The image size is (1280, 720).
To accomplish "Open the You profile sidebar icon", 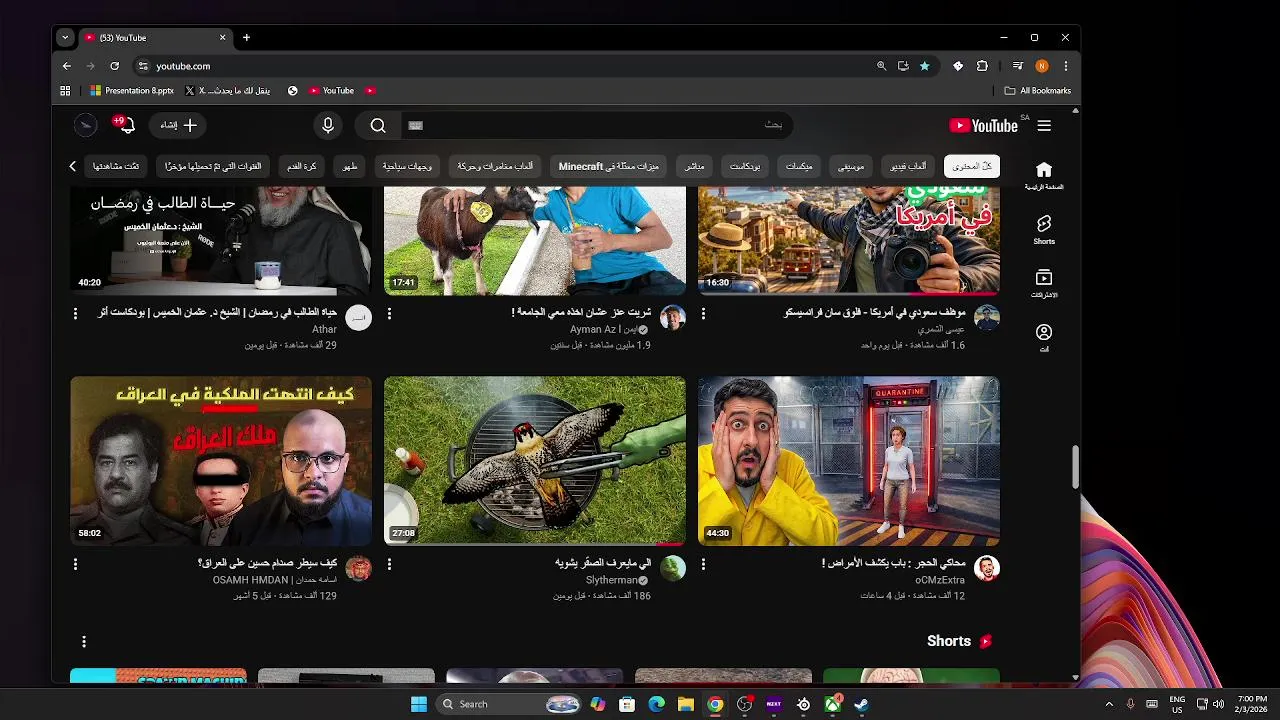I will pos(1044,337).
